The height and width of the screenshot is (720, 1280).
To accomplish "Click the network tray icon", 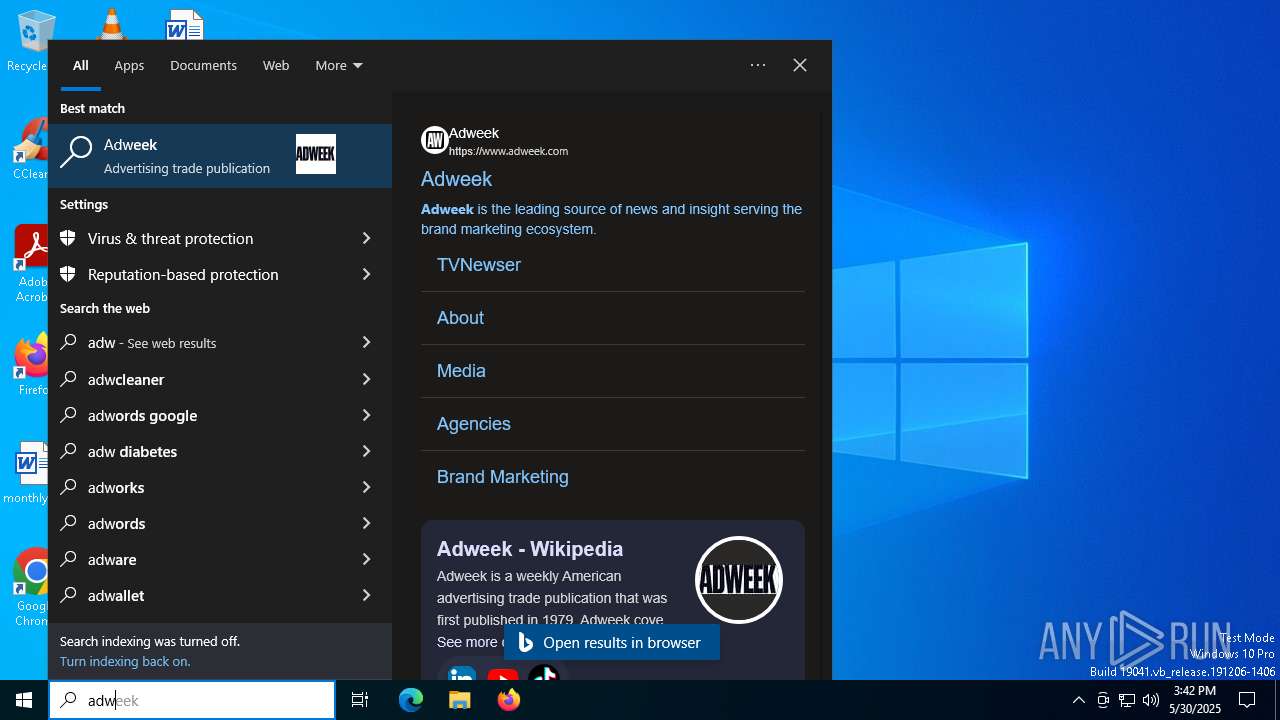I will (1127, 700).
